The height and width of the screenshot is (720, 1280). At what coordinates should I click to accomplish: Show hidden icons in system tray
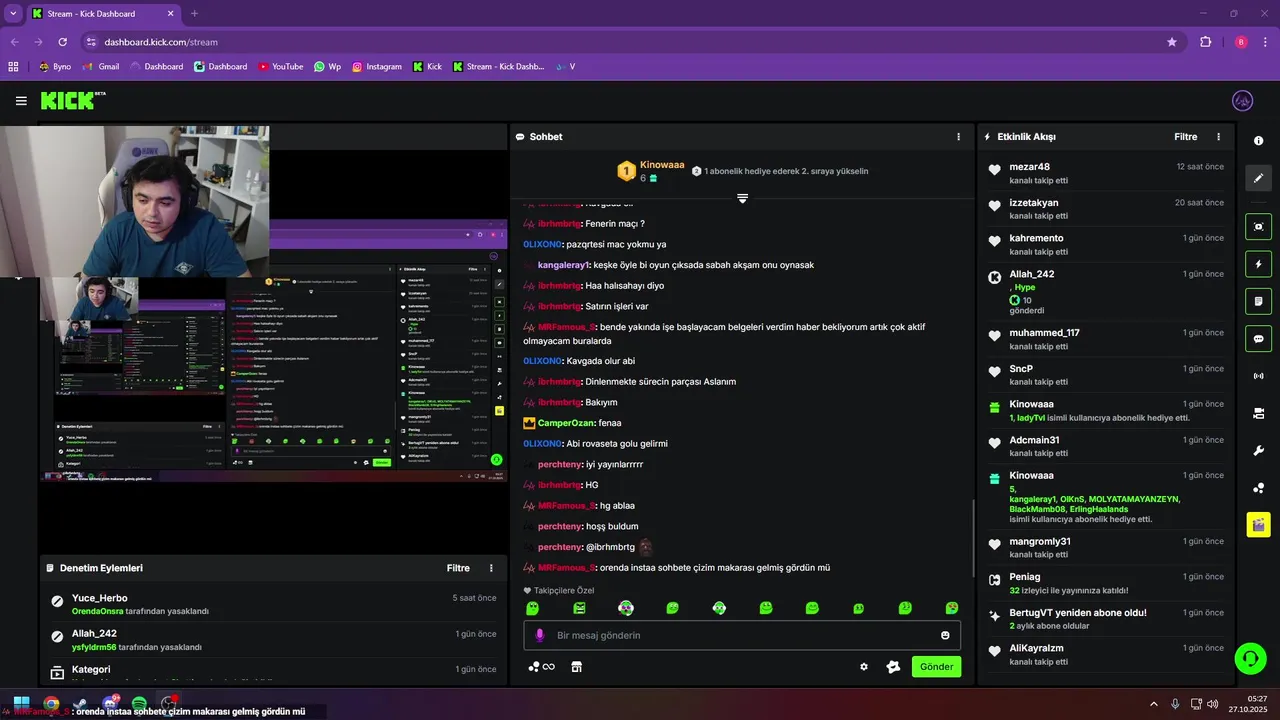click(x=1153, y=704)
